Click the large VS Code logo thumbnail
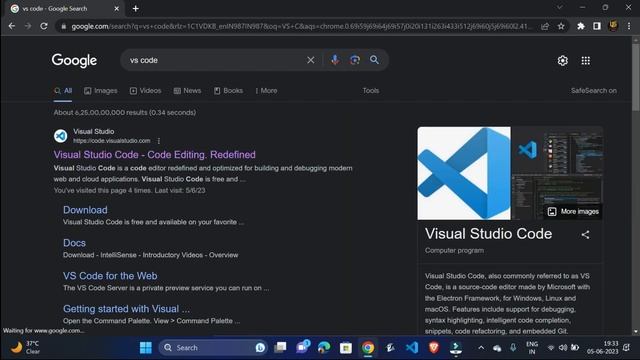 [x=464, y=173]
